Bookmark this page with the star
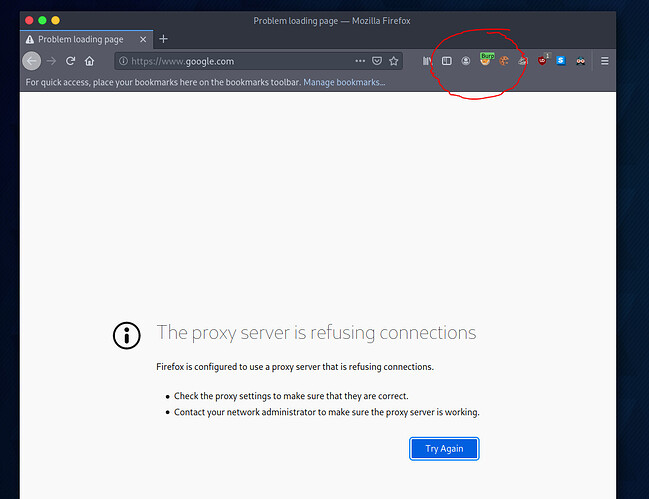Image resolution: width=649 pixels, height=499 pixels. tap(394, 61)
